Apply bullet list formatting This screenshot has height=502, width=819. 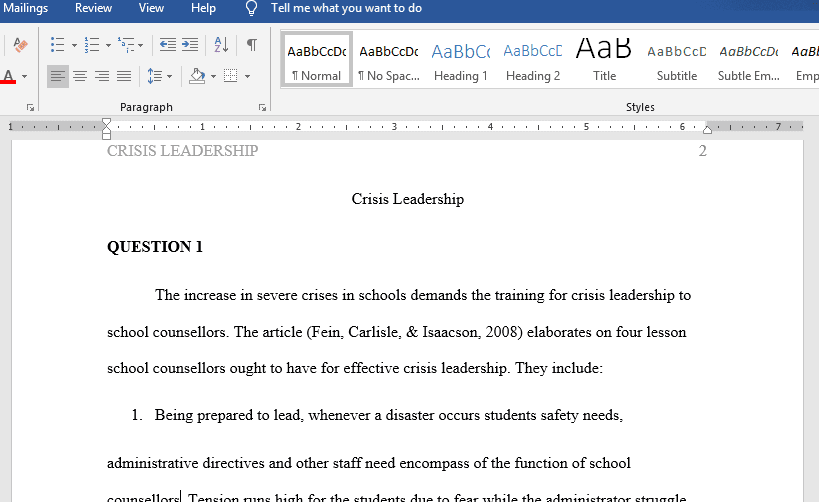click(57, 45)
